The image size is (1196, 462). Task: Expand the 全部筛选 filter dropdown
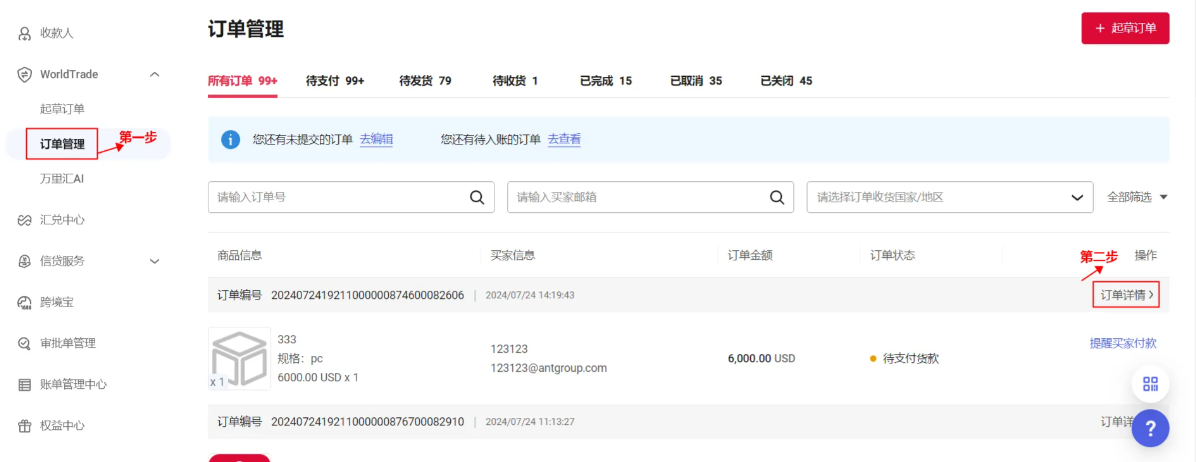point(1137,197)
